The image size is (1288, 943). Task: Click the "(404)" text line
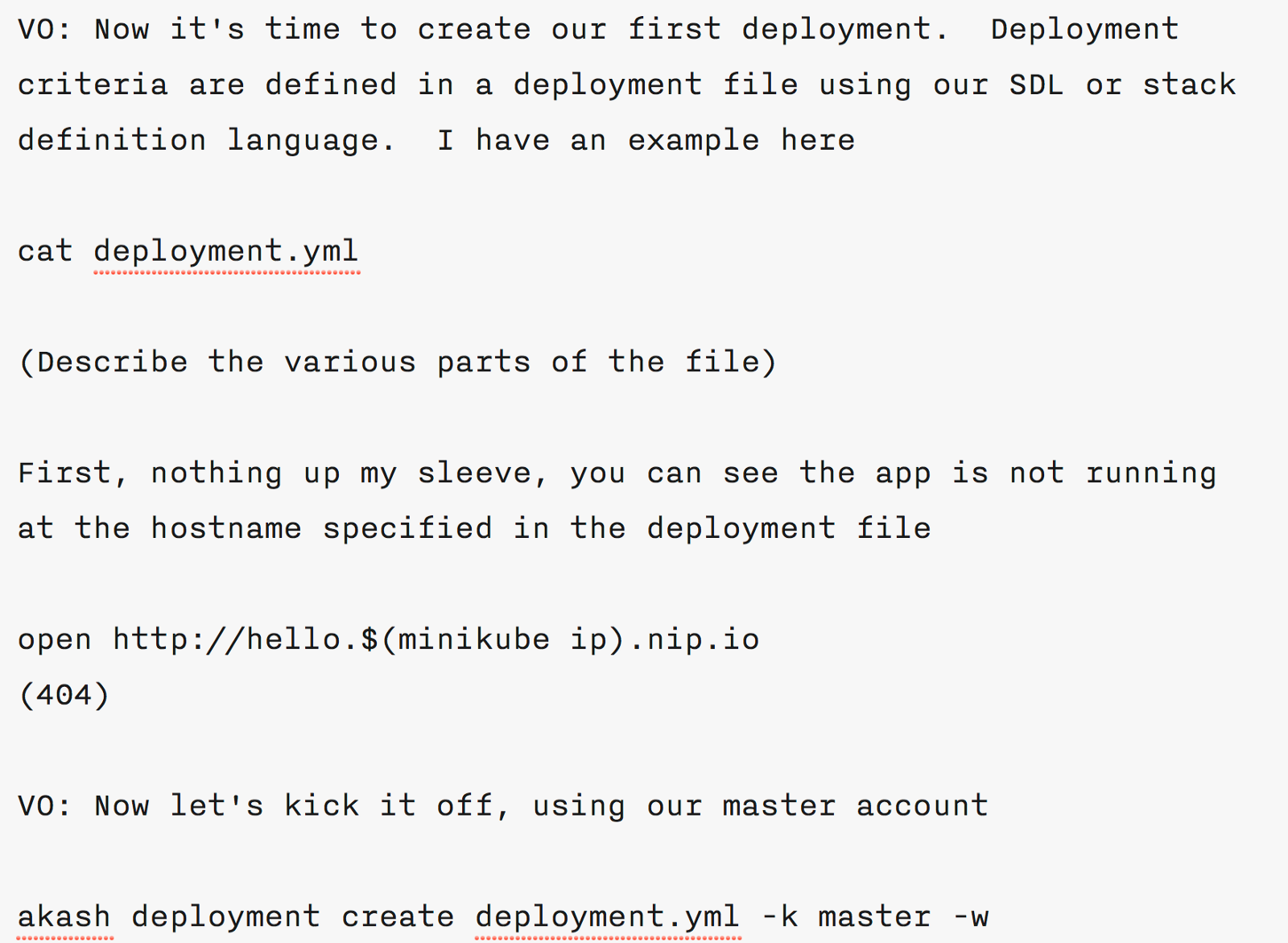64,695
